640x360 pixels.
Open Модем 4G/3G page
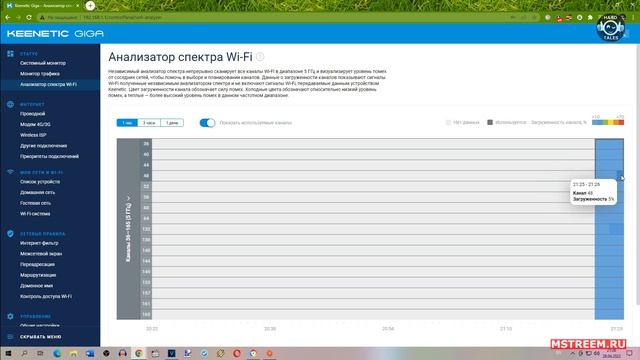tap(36, 124)
